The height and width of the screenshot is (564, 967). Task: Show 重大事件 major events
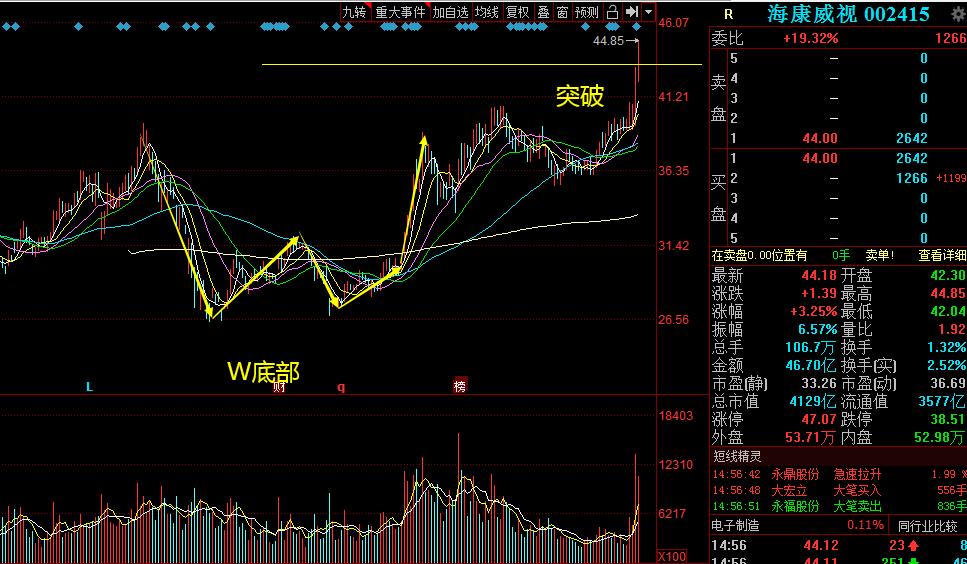pos(400,12)
